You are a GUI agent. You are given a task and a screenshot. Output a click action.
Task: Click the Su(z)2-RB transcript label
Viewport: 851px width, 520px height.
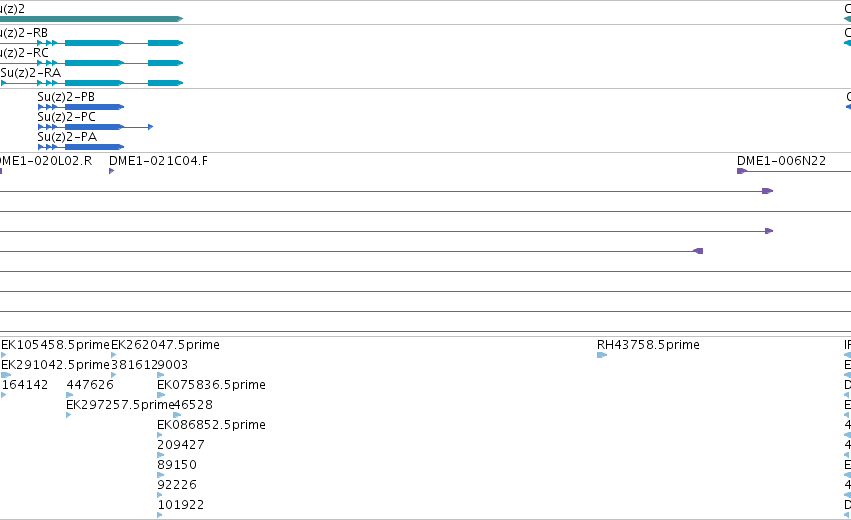click(23, 33)
